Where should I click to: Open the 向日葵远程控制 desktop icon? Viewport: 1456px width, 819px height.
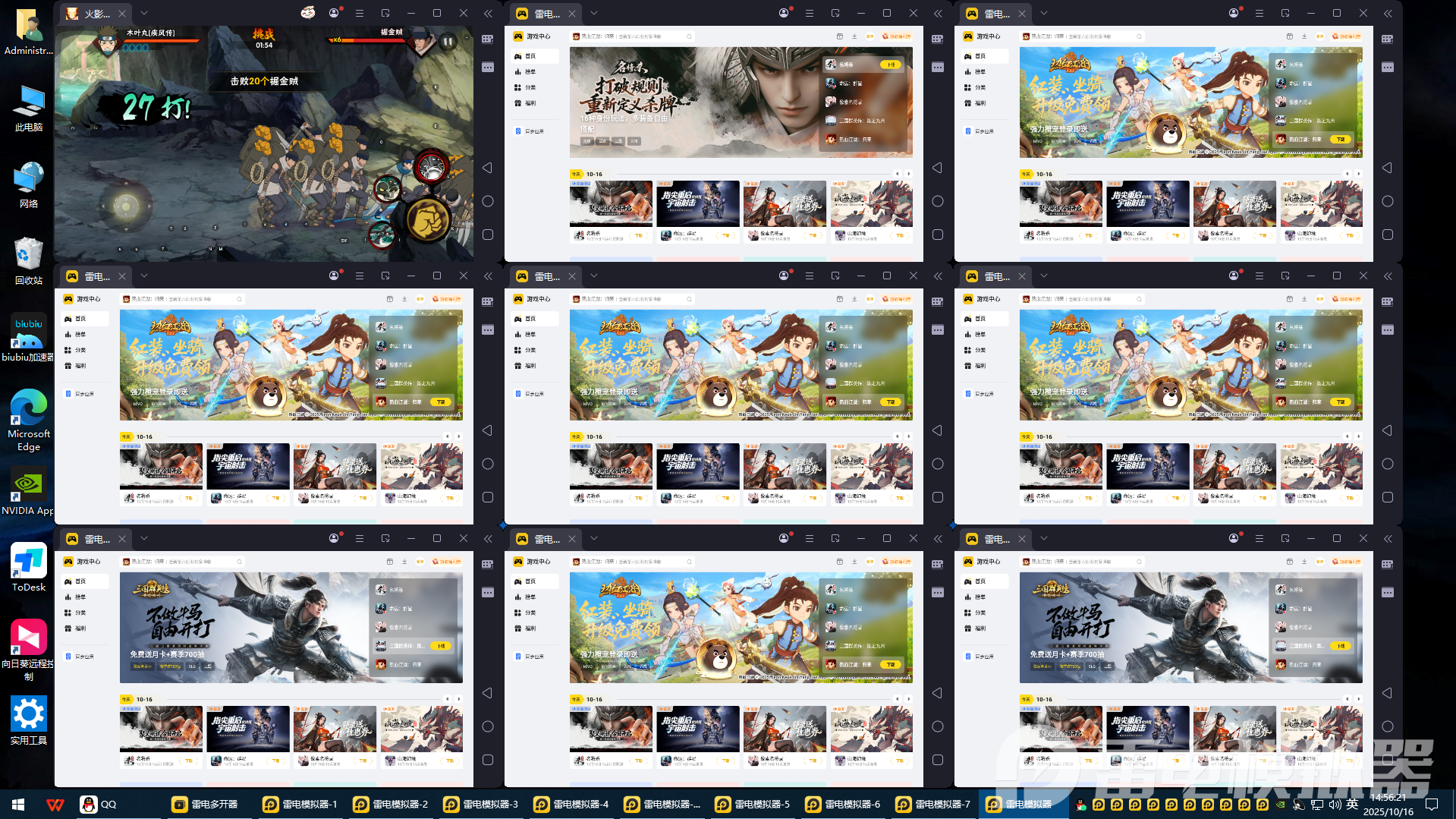click(x=28, y=650)
